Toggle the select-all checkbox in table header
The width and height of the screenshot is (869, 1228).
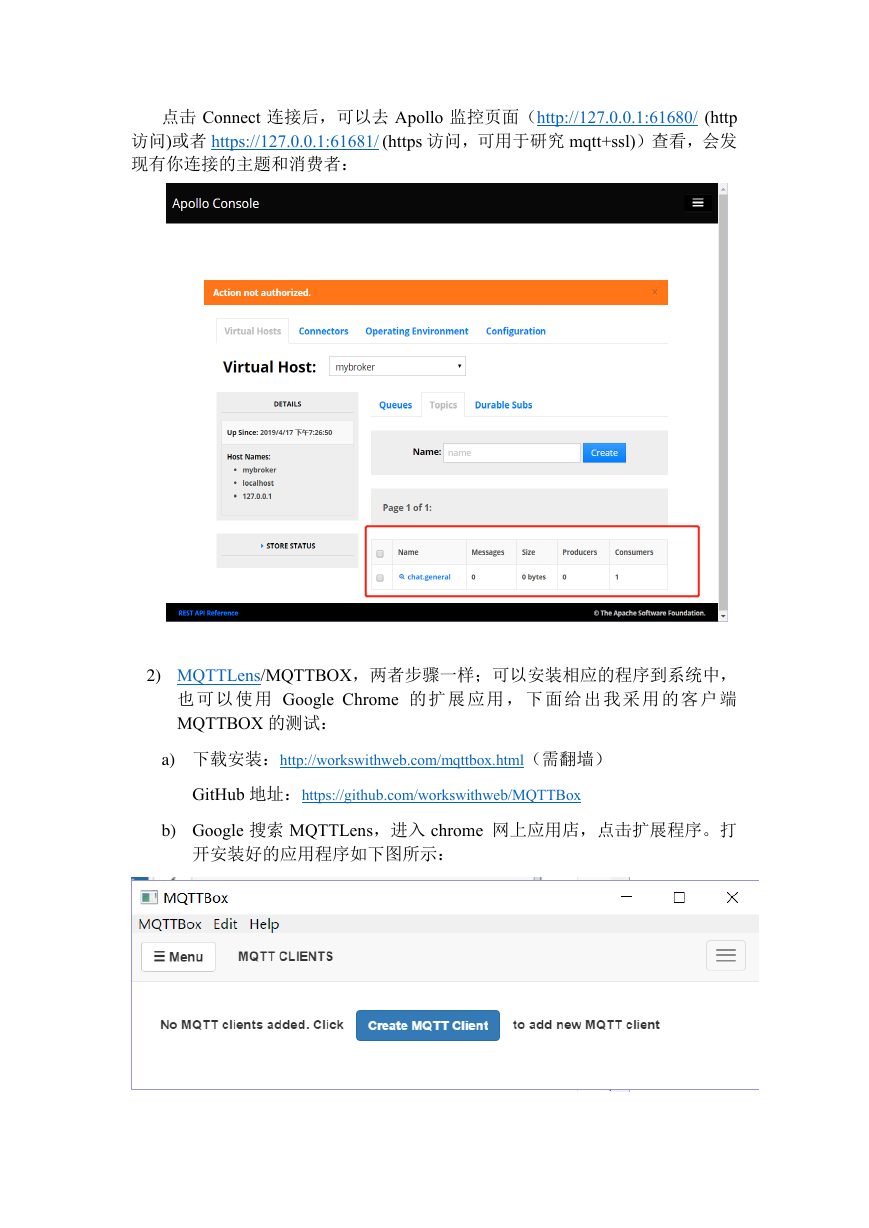(x=380, y=553)
